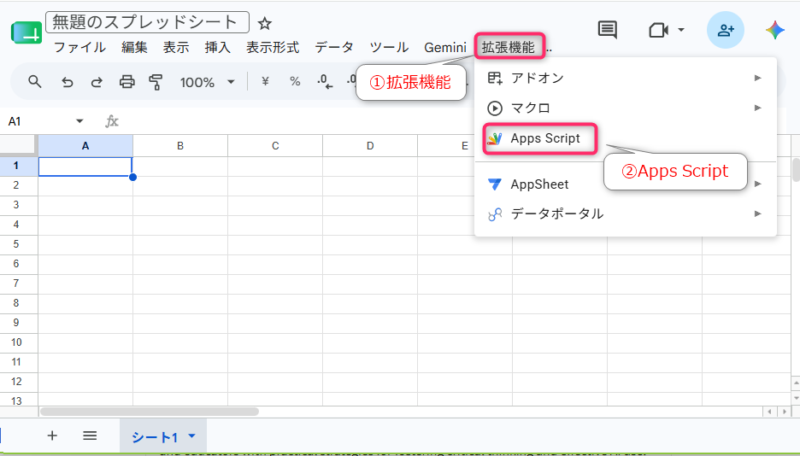Viewport: 800px width, 456px height.
Task: Click the vertical scroll down arrow
Action: pyautogui.click(x=796, y=397)
